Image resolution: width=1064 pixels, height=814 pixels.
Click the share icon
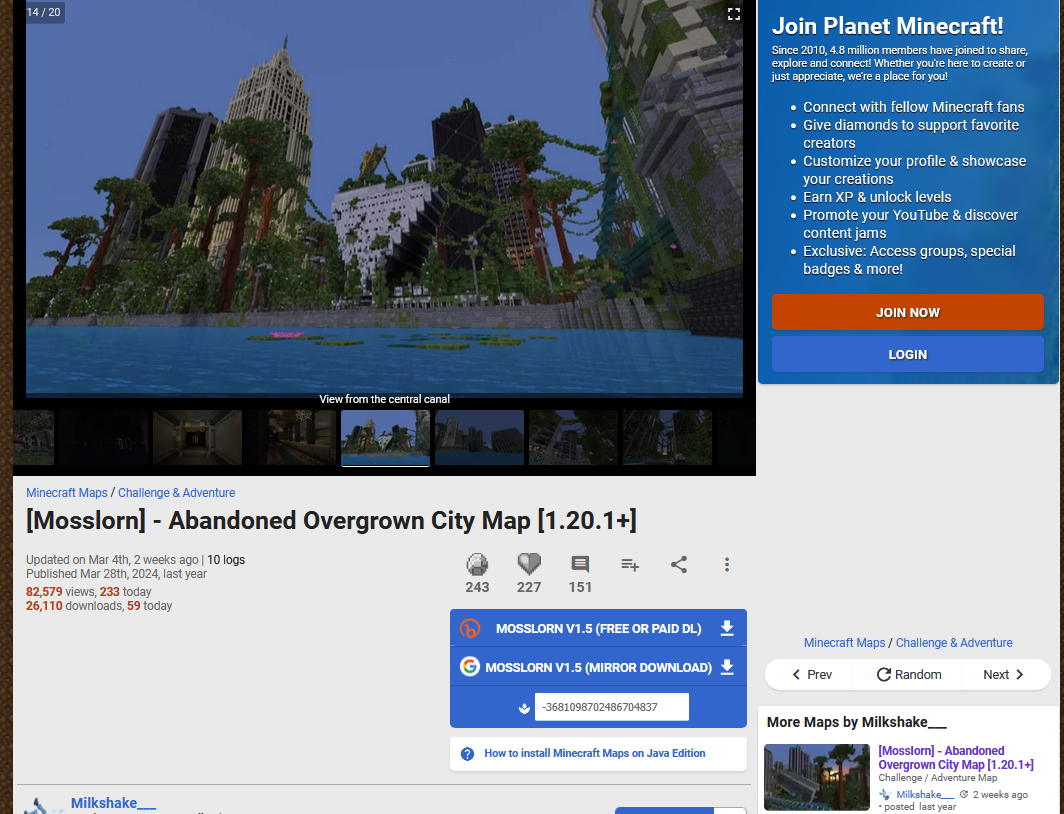pos(679,564)
